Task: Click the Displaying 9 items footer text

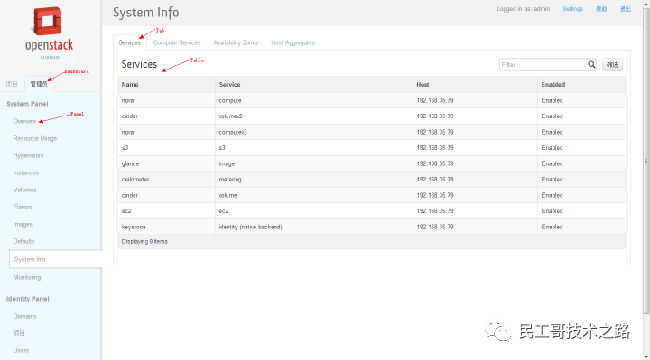Action: (x=145, y=241)
